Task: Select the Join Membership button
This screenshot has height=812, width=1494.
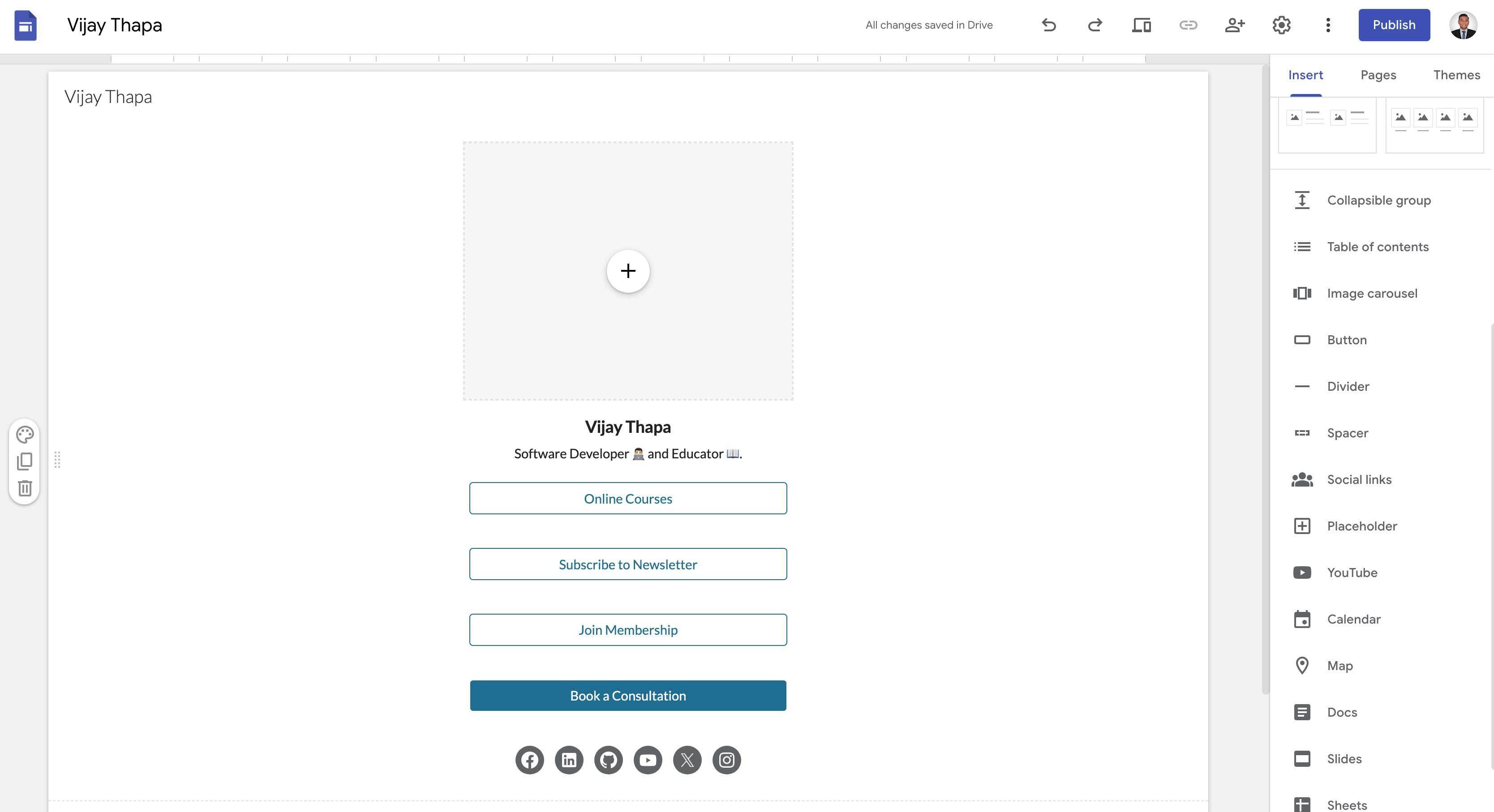Action: click(628, 630)
